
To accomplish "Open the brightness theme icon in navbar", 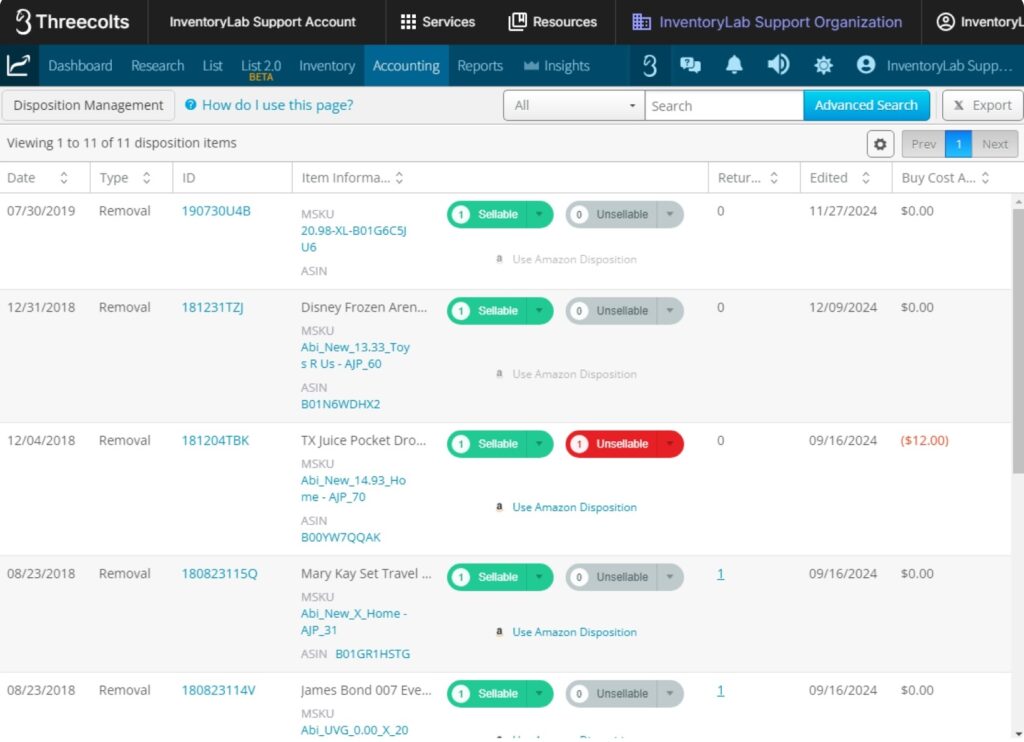I will 823,66.
